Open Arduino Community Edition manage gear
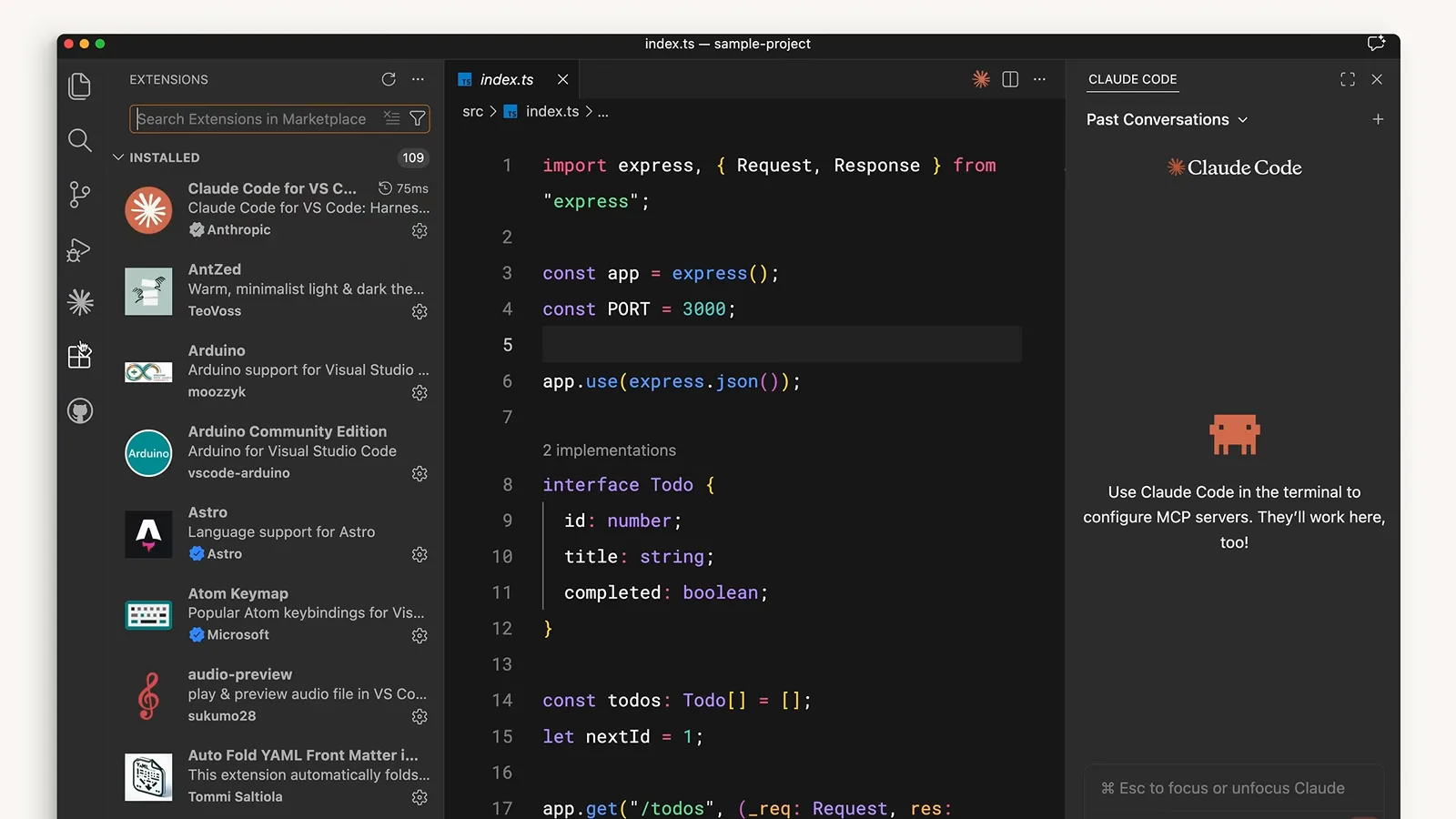 420,474
